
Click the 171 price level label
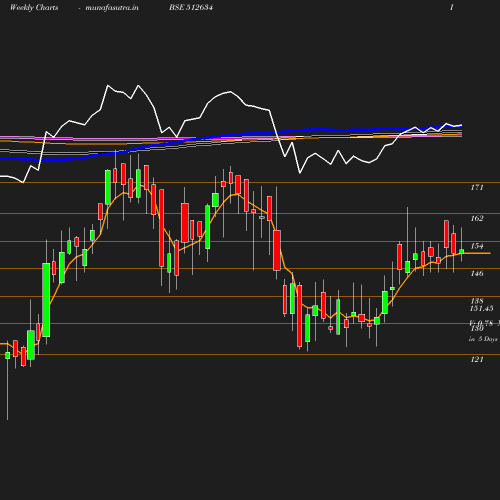coord(477,187)
